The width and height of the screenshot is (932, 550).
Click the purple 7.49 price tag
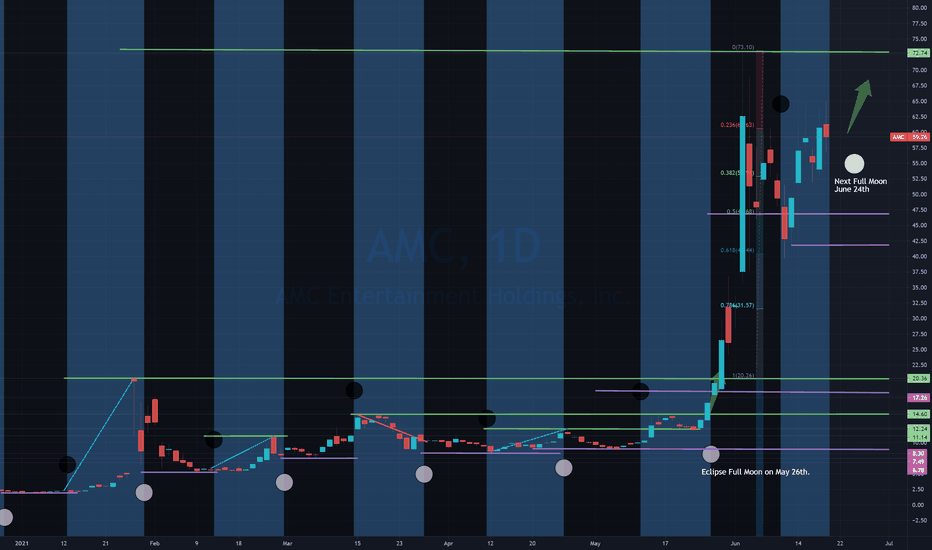(918, 461)
